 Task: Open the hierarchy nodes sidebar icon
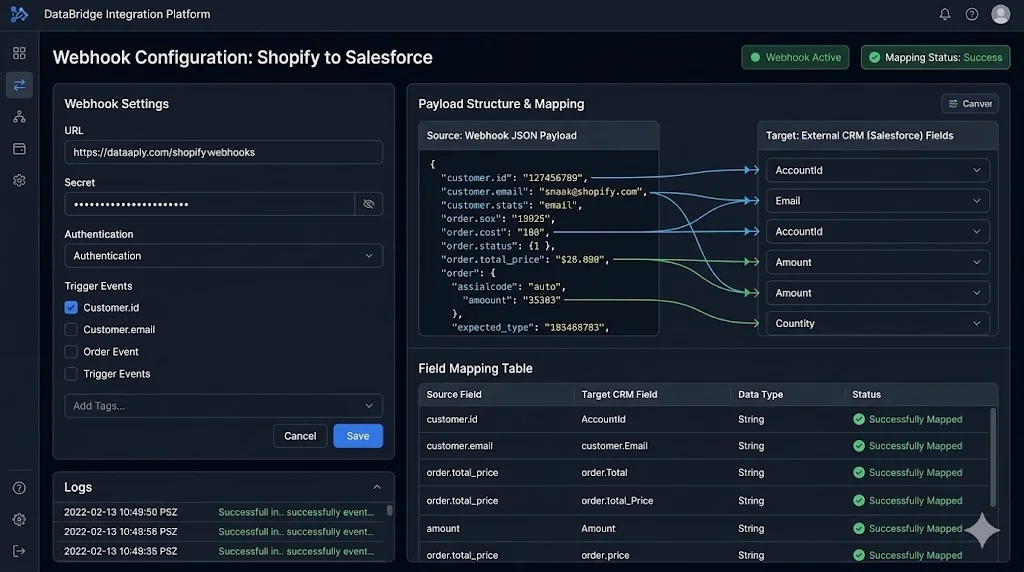pos(20,117)
